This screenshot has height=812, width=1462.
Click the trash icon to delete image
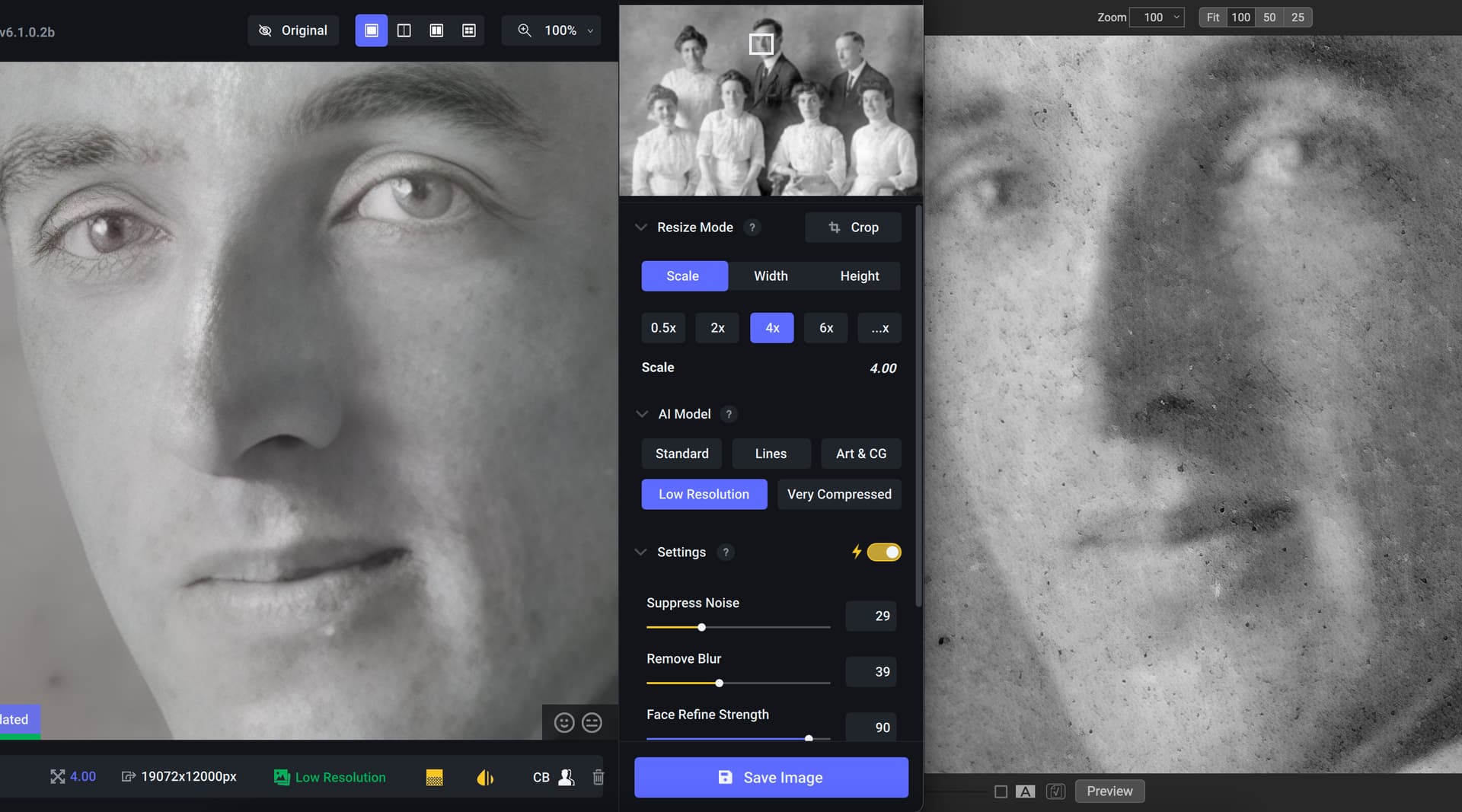tap(599, 777)
